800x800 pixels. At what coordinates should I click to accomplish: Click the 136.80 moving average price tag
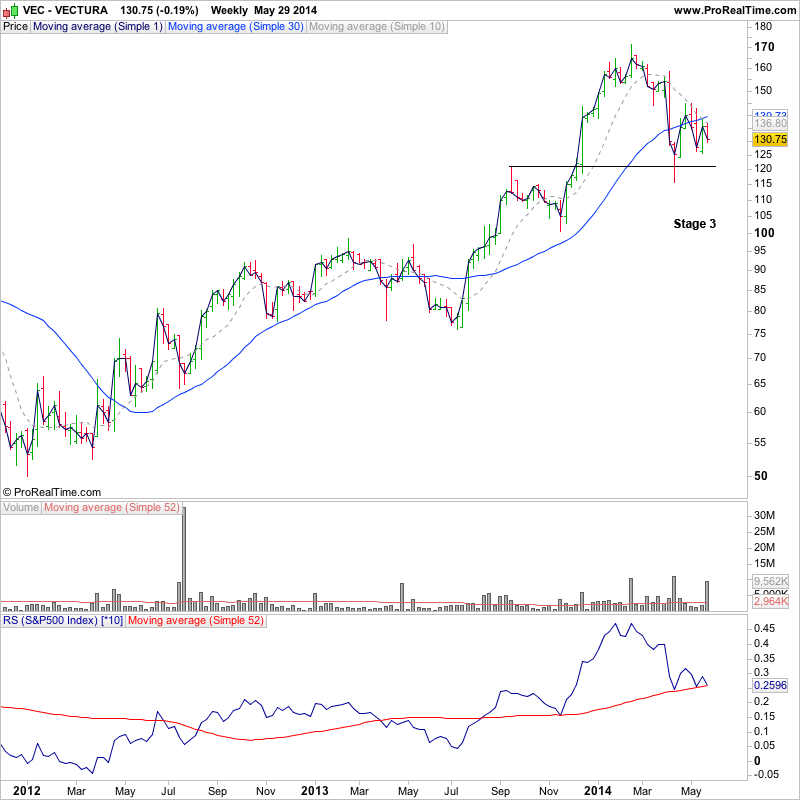coord(770,123)
